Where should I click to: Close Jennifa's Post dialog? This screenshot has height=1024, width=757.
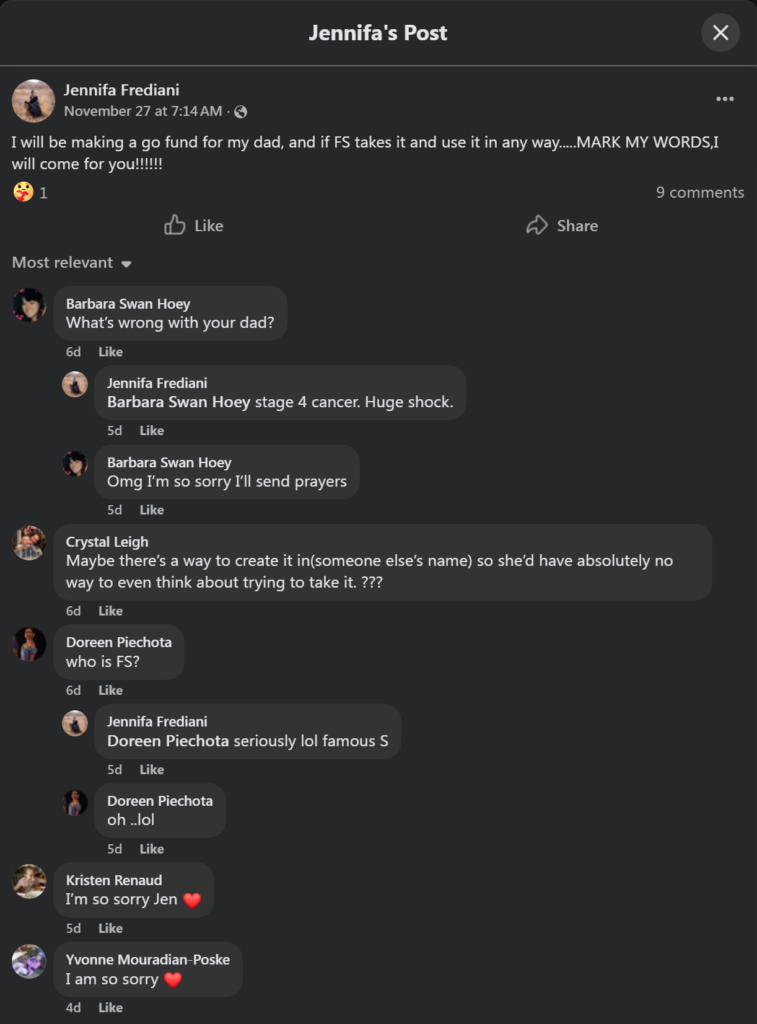tap(720, 33)
